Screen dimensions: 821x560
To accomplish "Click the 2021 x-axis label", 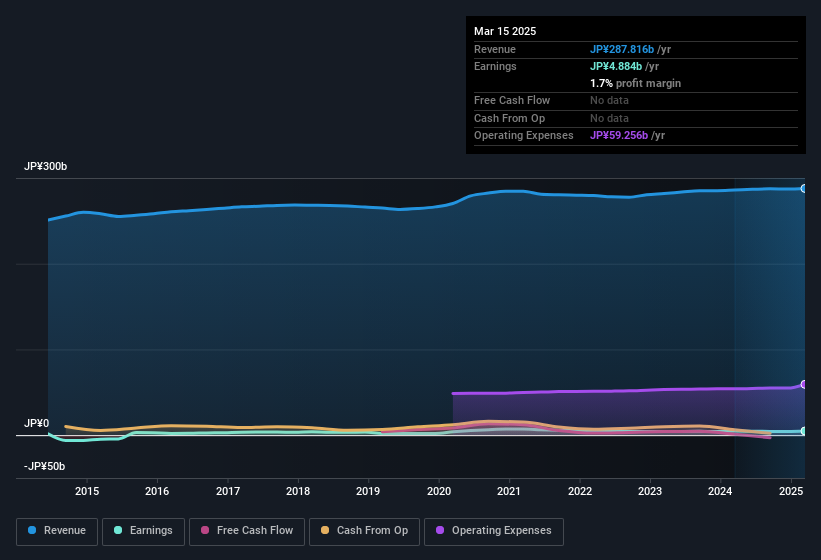I will pos(509,491).
